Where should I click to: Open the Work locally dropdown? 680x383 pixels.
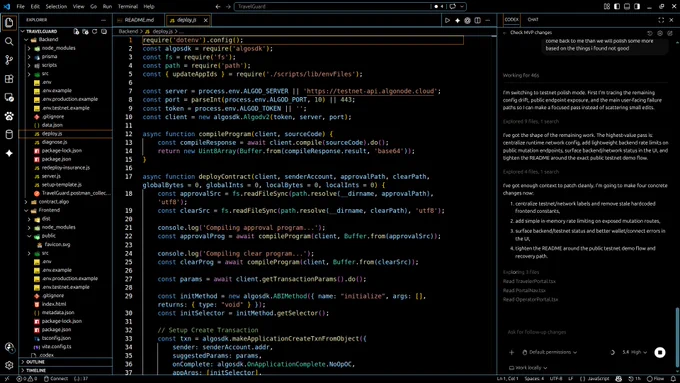tap(528, 368)
